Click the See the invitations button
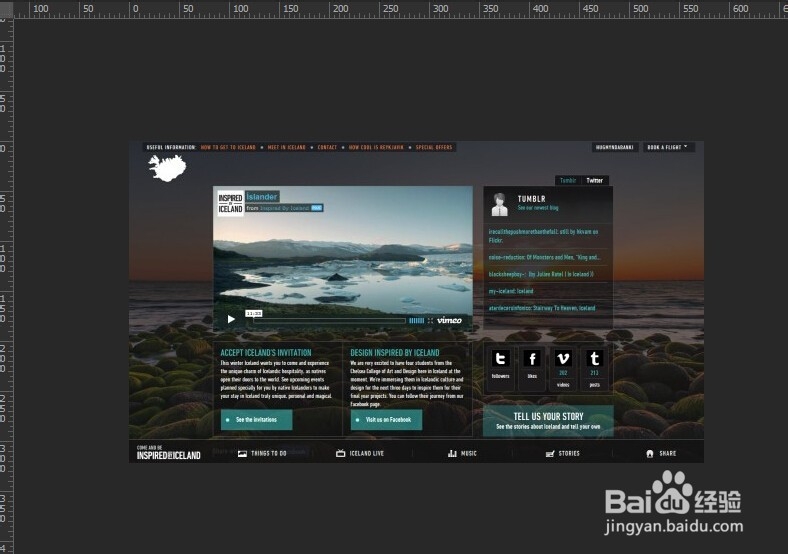Viewport: 788px width, 554px height. pos(256,420)
